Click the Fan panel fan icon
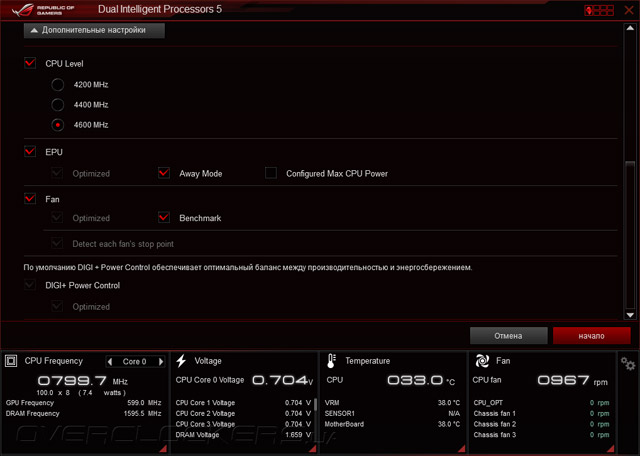The image size is (640, 456). click(482, 361)
